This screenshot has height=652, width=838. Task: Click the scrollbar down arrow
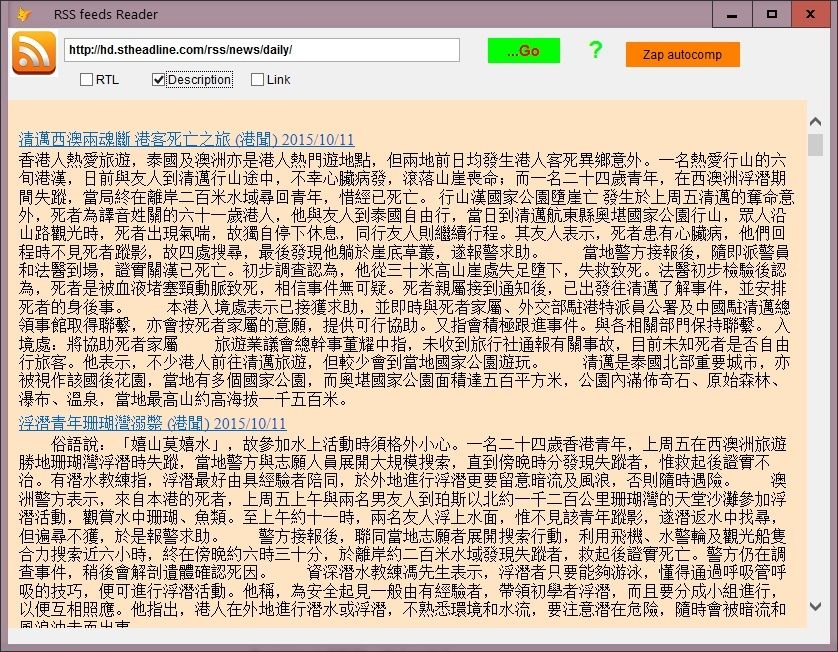[x=815, y=606]
